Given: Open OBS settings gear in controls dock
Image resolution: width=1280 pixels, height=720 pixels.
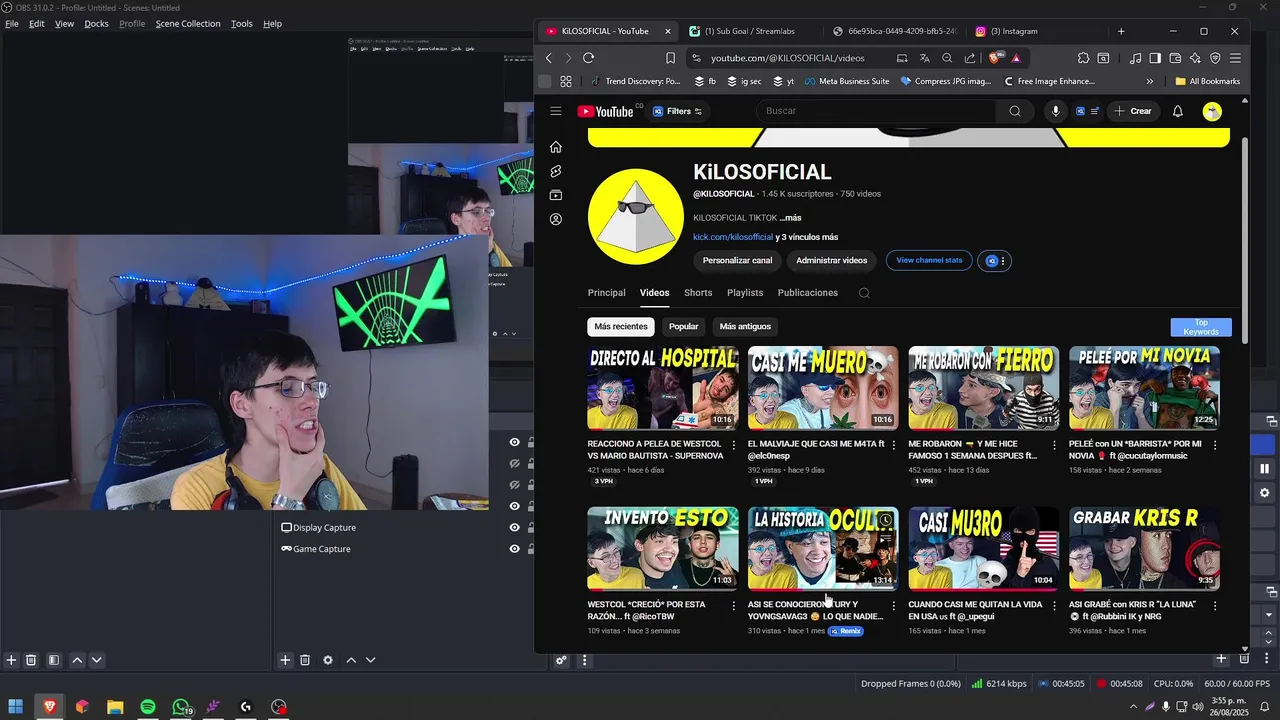Looking at the screenshot, I should pos(1264,493).
